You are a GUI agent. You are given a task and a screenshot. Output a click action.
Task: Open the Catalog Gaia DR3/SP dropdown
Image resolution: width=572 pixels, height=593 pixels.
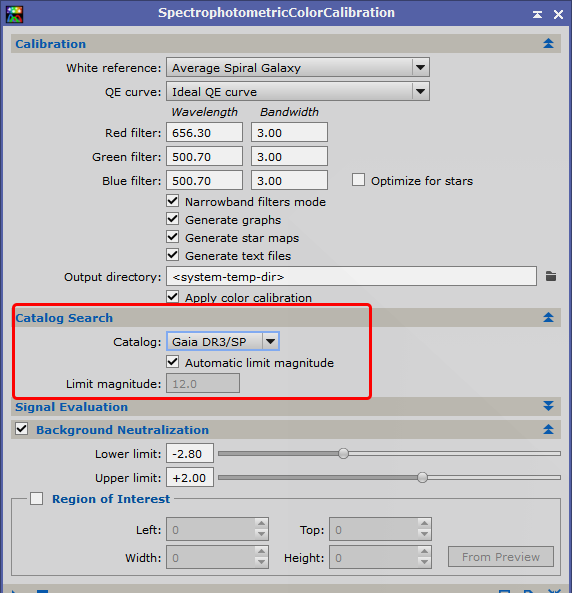pos(223,341)
